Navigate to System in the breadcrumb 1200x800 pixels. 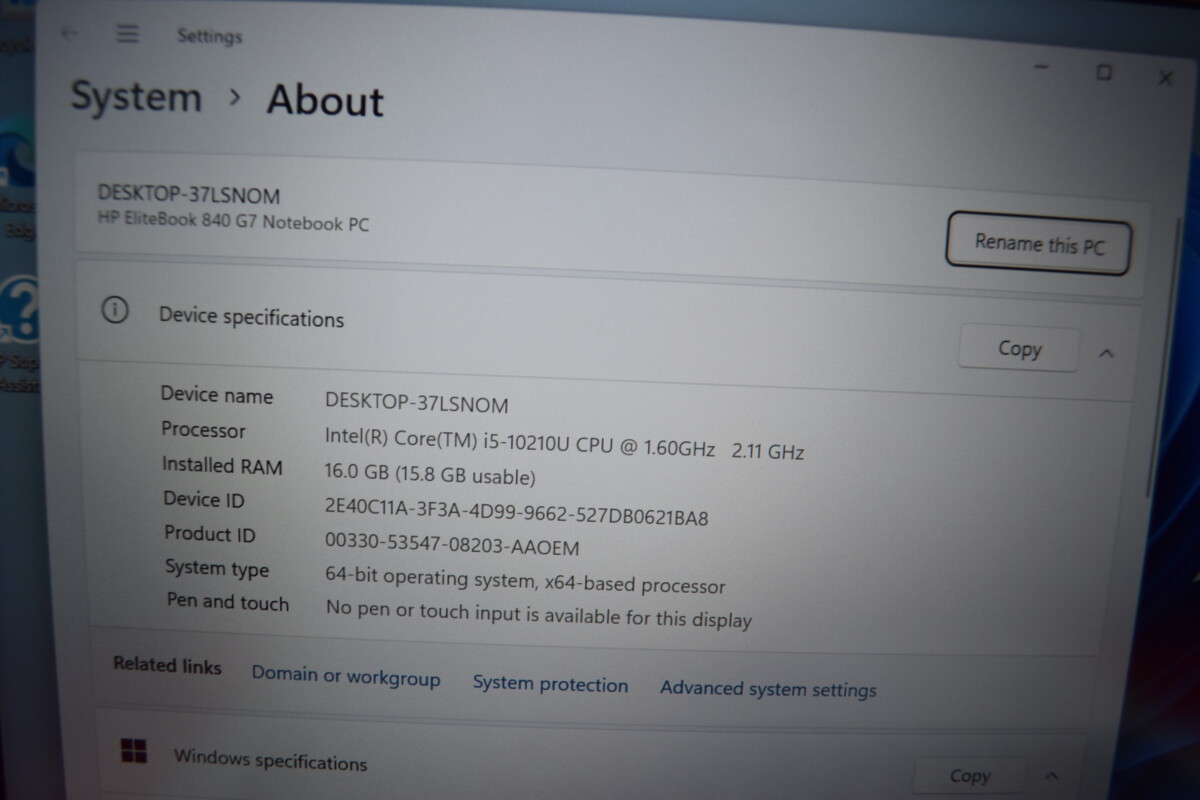[136, 97]
